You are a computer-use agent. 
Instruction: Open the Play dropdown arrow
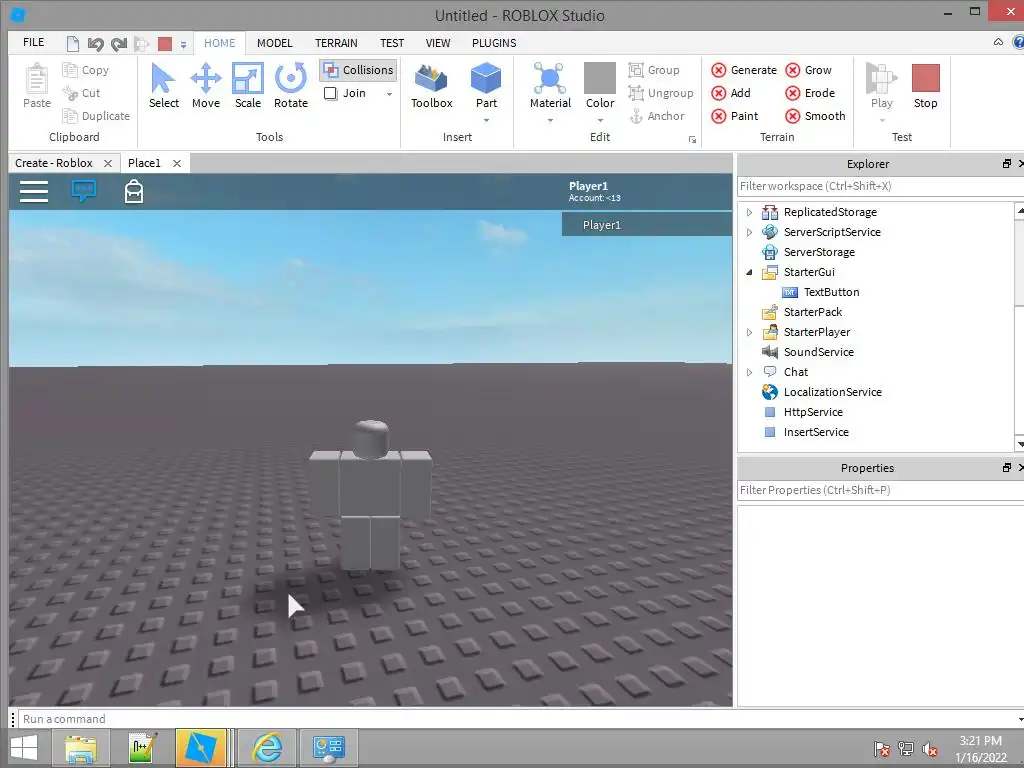(882, 120)
